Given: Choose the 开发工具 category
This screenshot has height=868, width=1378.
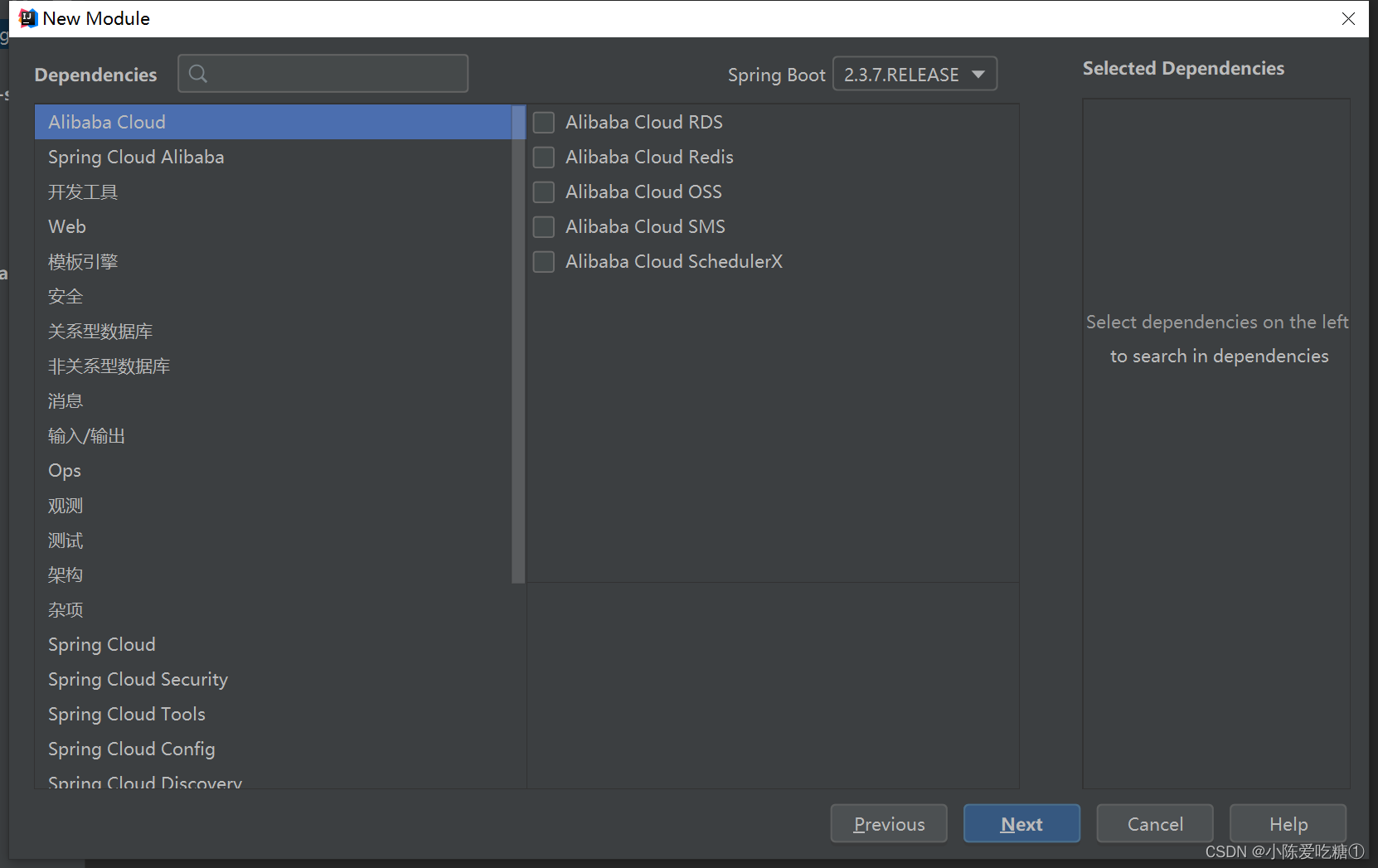Looking at the screenshot, I should coord(274,192).
